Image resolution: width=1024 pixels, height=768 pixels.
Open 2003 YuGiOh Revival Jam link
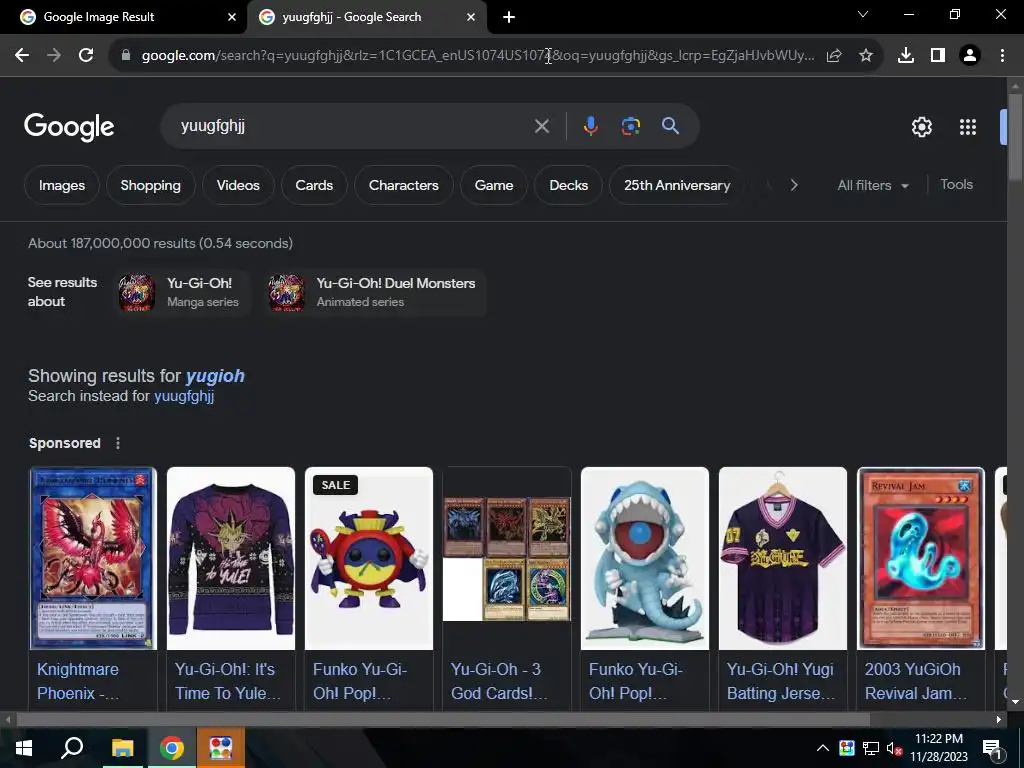pos(916,681)
